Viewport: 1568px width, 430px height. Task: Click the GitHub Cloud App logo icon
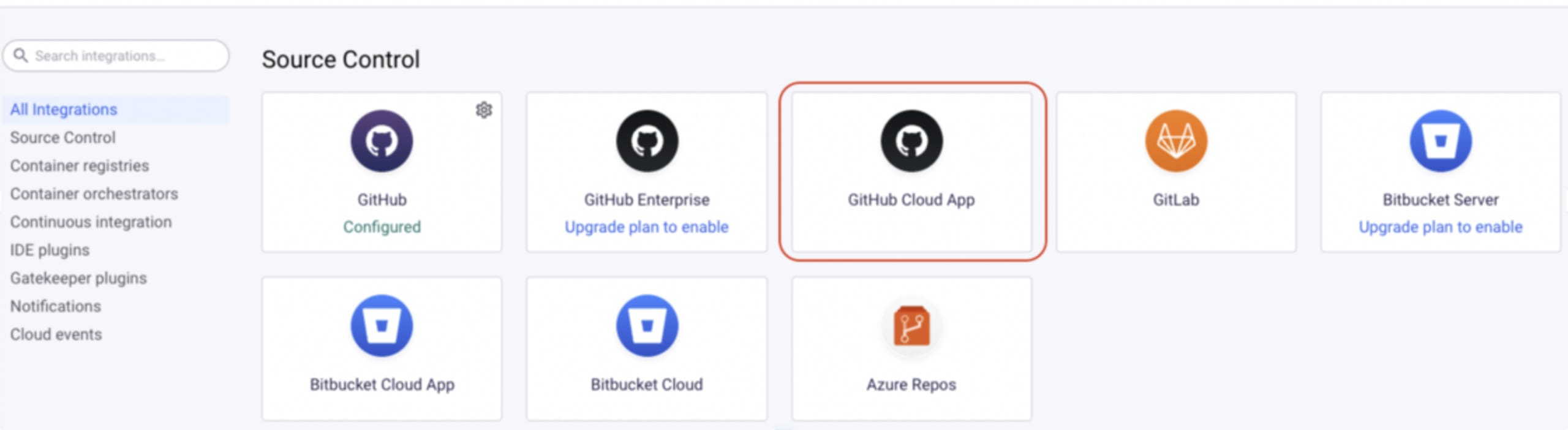(x=911, y=141)
